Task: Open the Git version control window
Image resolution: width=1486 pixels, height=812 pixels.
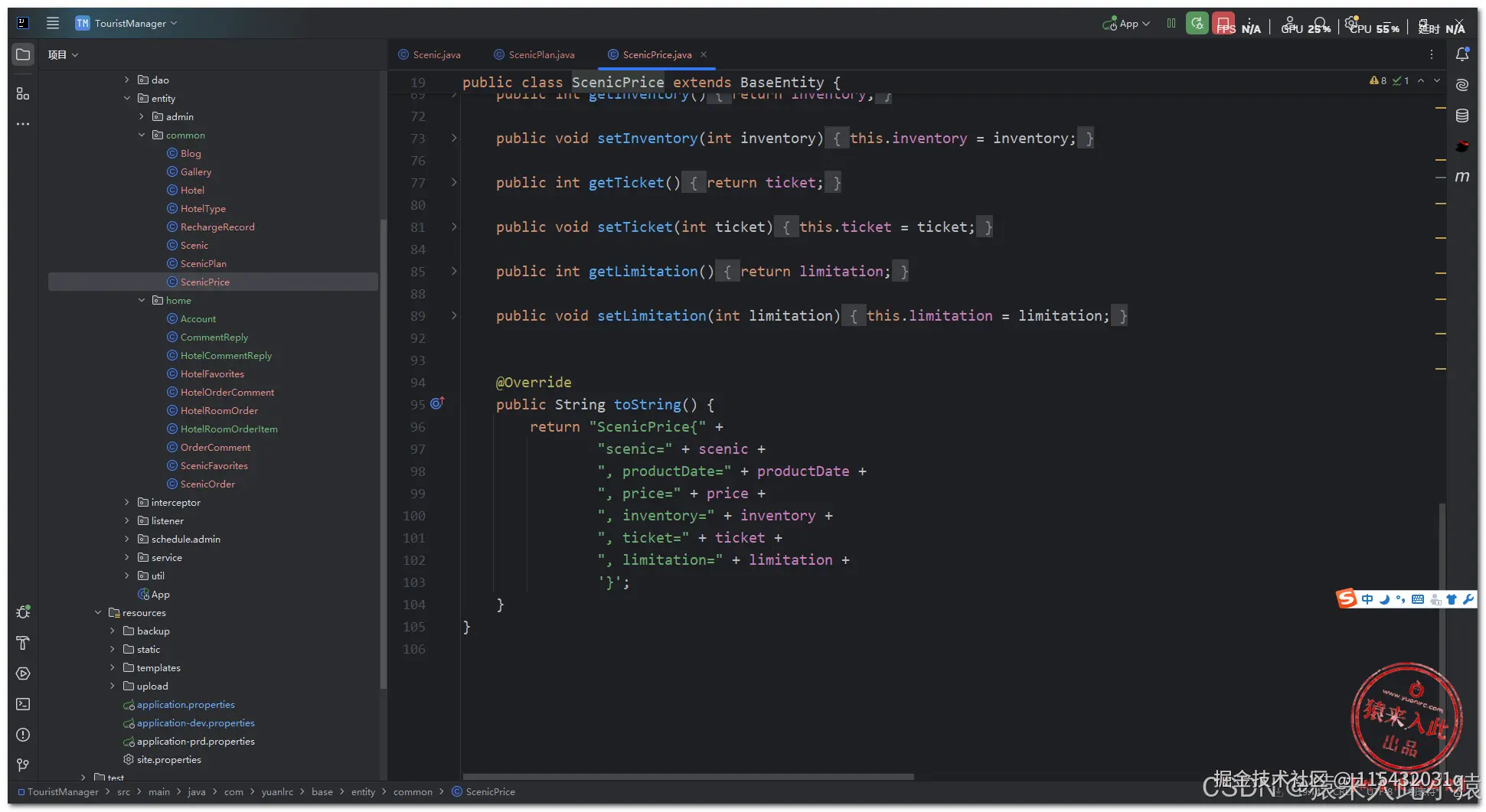Action: pos(23,765)
